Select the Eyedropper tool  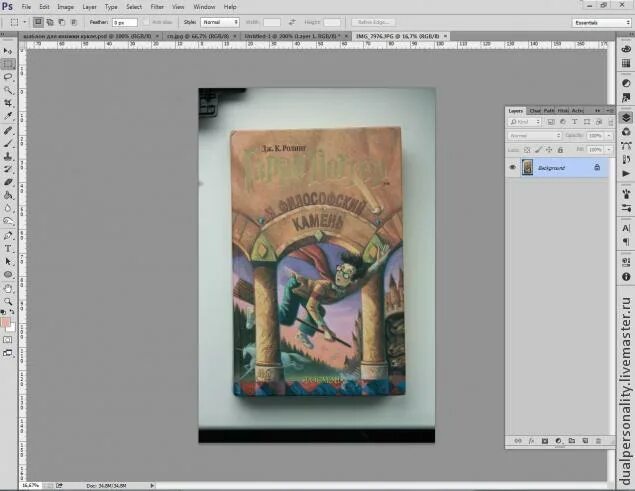(x=8, y=116)
